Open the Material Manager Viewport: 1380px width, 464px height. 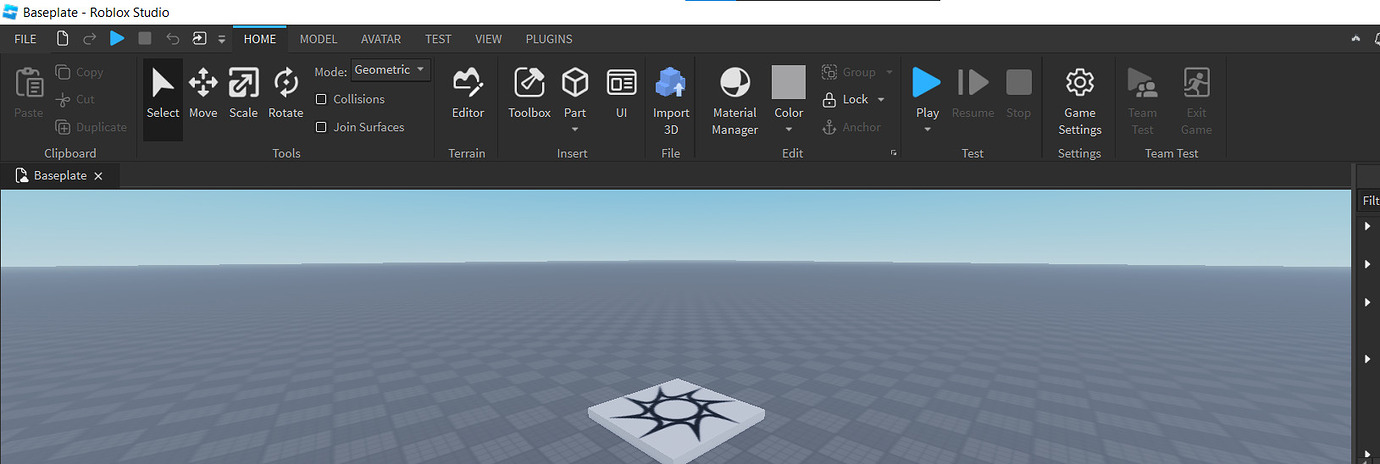pyautogui.click(x=735, y=100)
